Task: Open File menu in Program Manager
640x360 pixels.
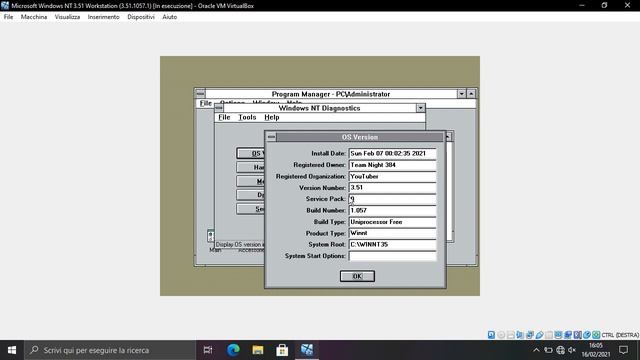Action: tap(205, 103)
